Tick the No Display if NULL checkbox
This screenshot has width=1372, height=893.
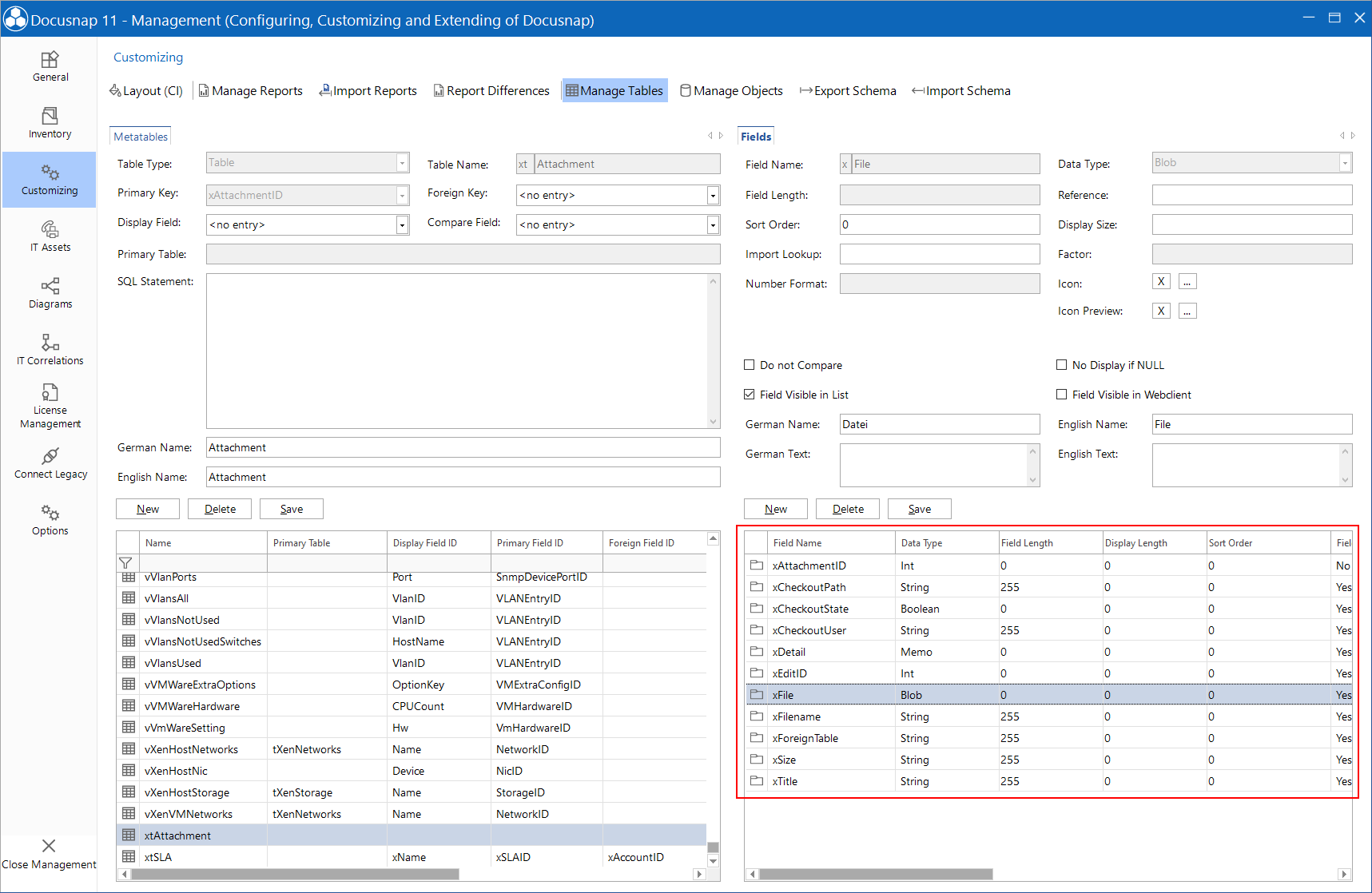(1062, 365)
